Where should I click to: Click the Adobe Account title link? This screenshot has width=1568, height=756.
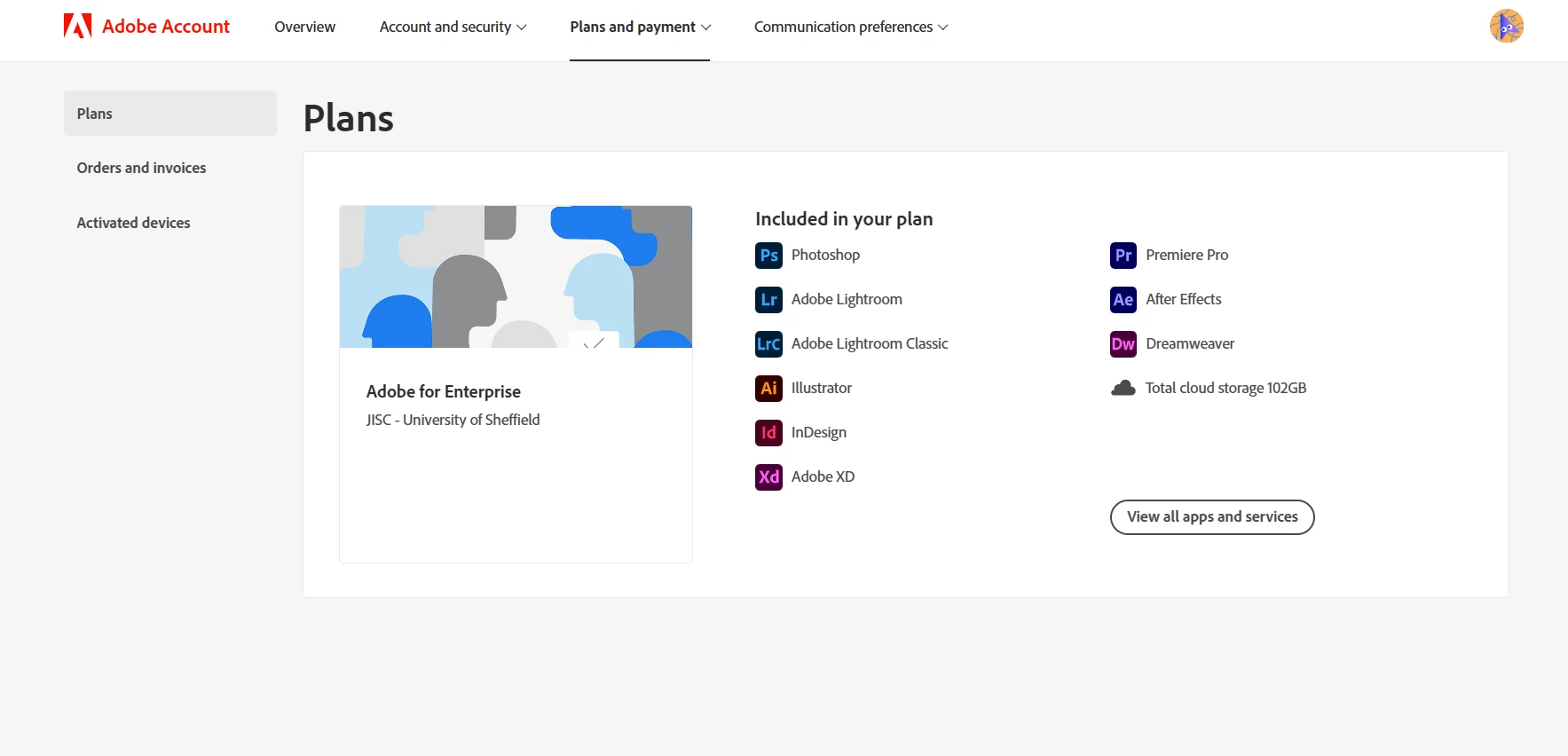[166, 27]
